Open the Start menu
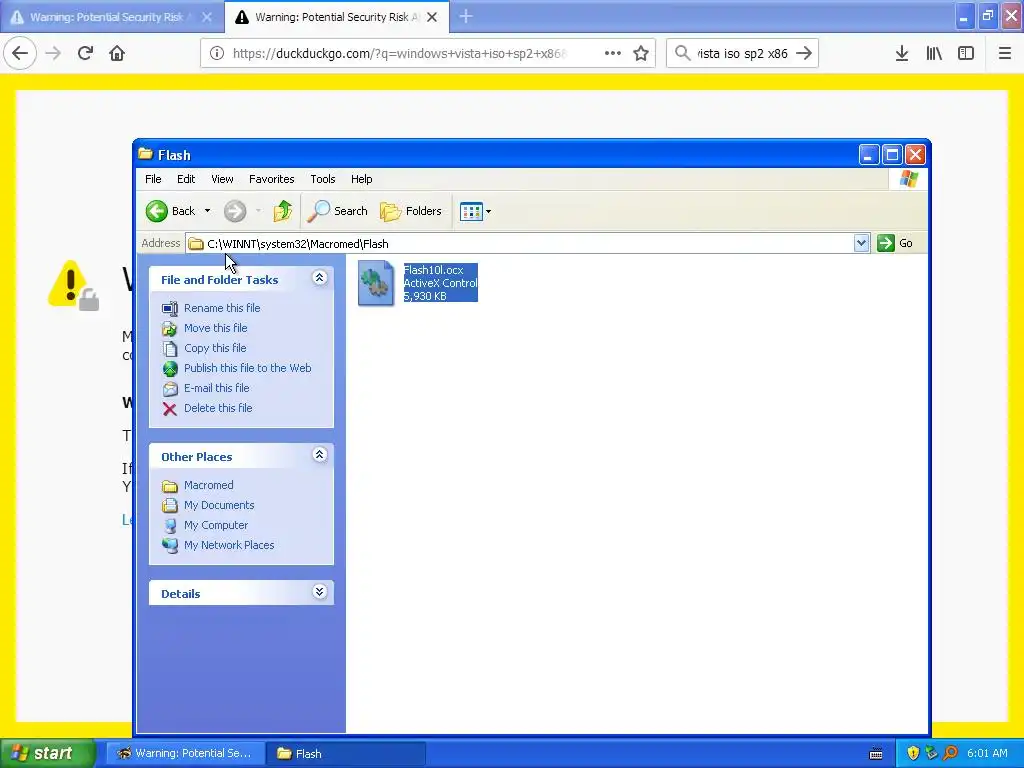 (x=48, y=753)
